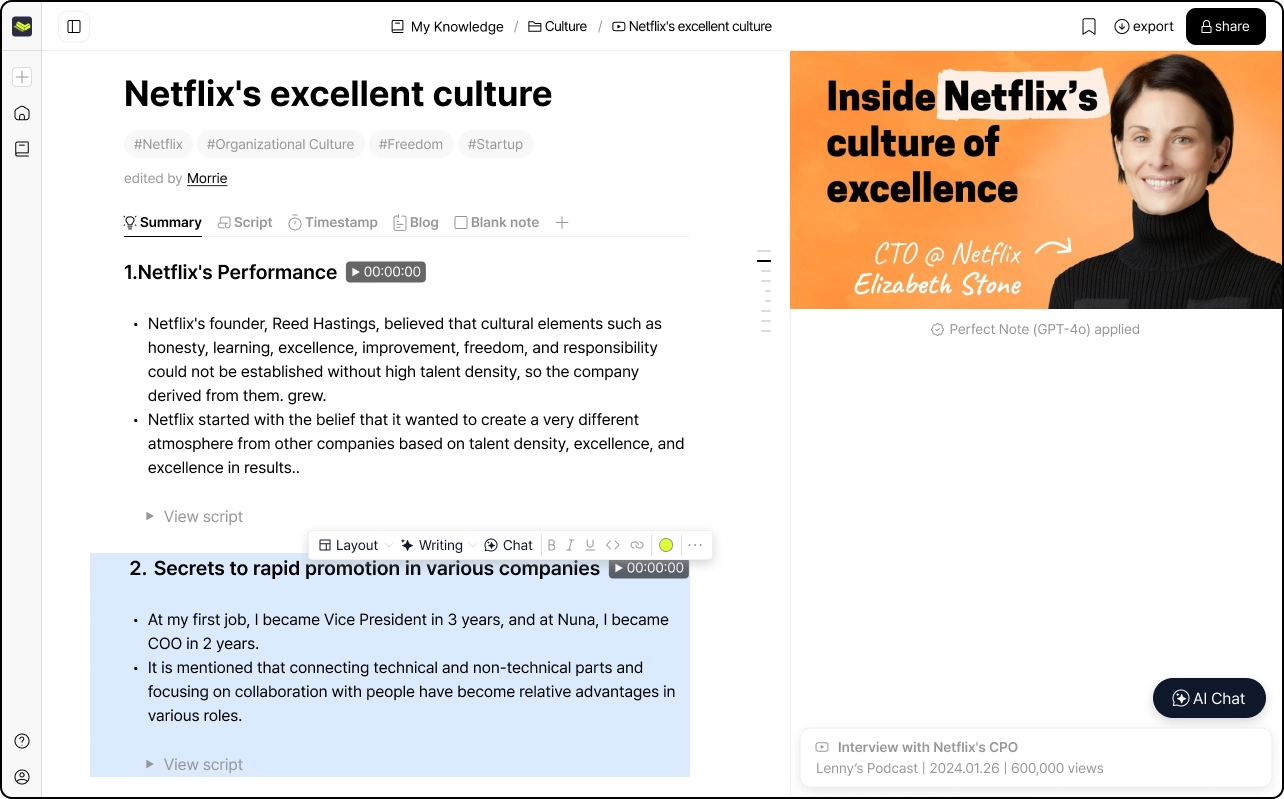Image resolution: width=1284 pixels, height=799 pixels.
Task: Click the page title Netflix's excellent culture
Action: (338, 94)
